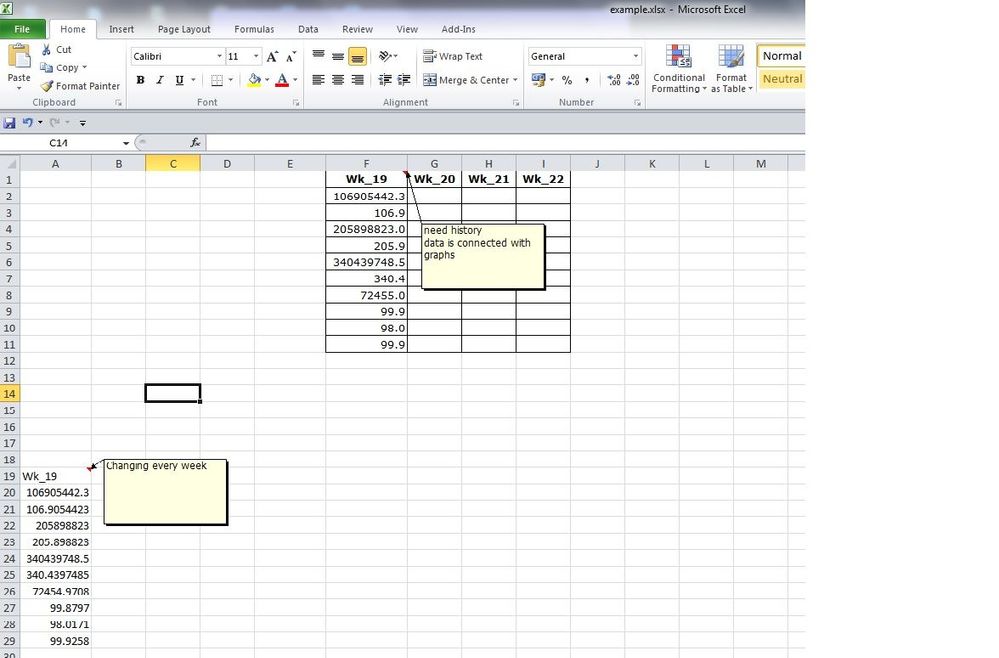Toggle Bold formatting
999x658 pixels.
pos(140,80)
